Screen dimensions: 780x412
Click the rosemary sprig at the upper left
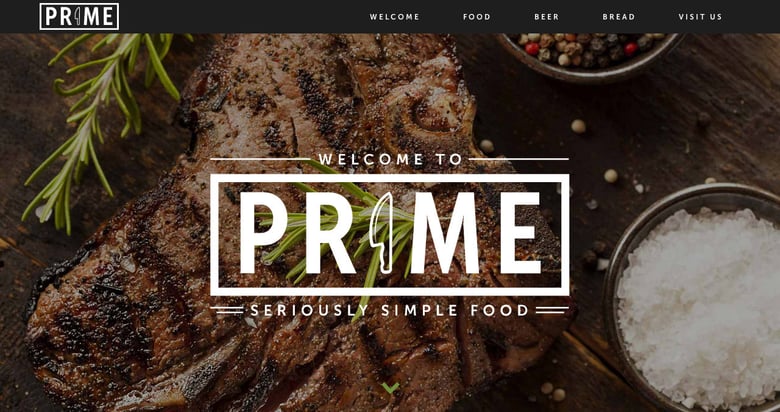point(99,124)
